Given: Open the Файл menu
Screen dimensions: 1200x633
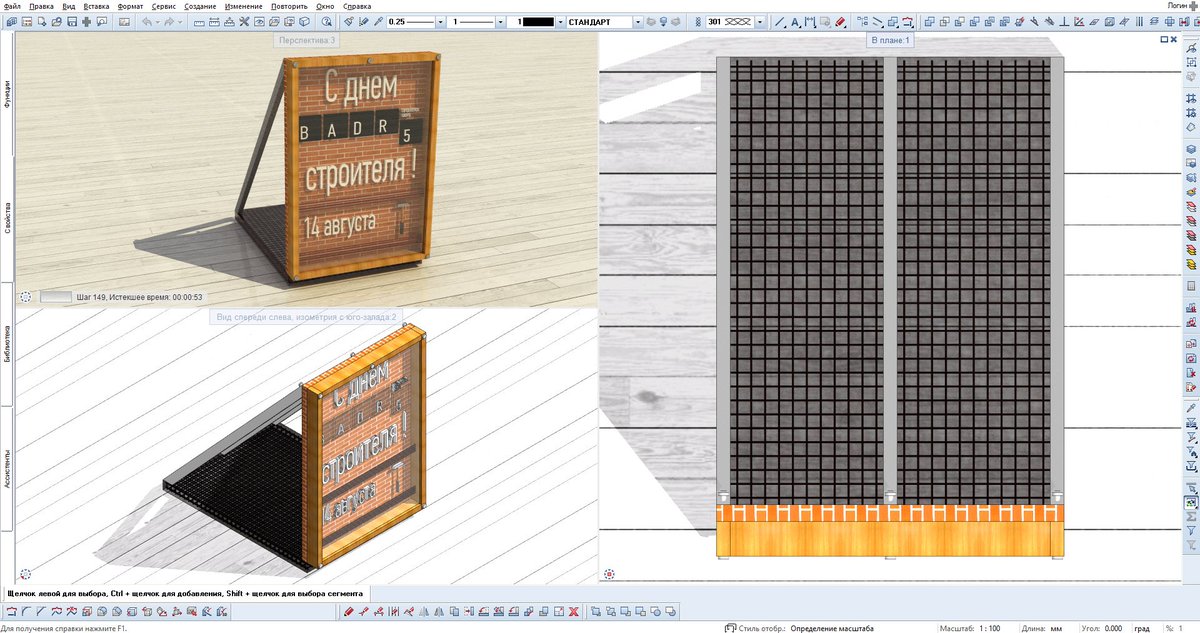Looking at the screenshot, I should (x=11, y=6).
